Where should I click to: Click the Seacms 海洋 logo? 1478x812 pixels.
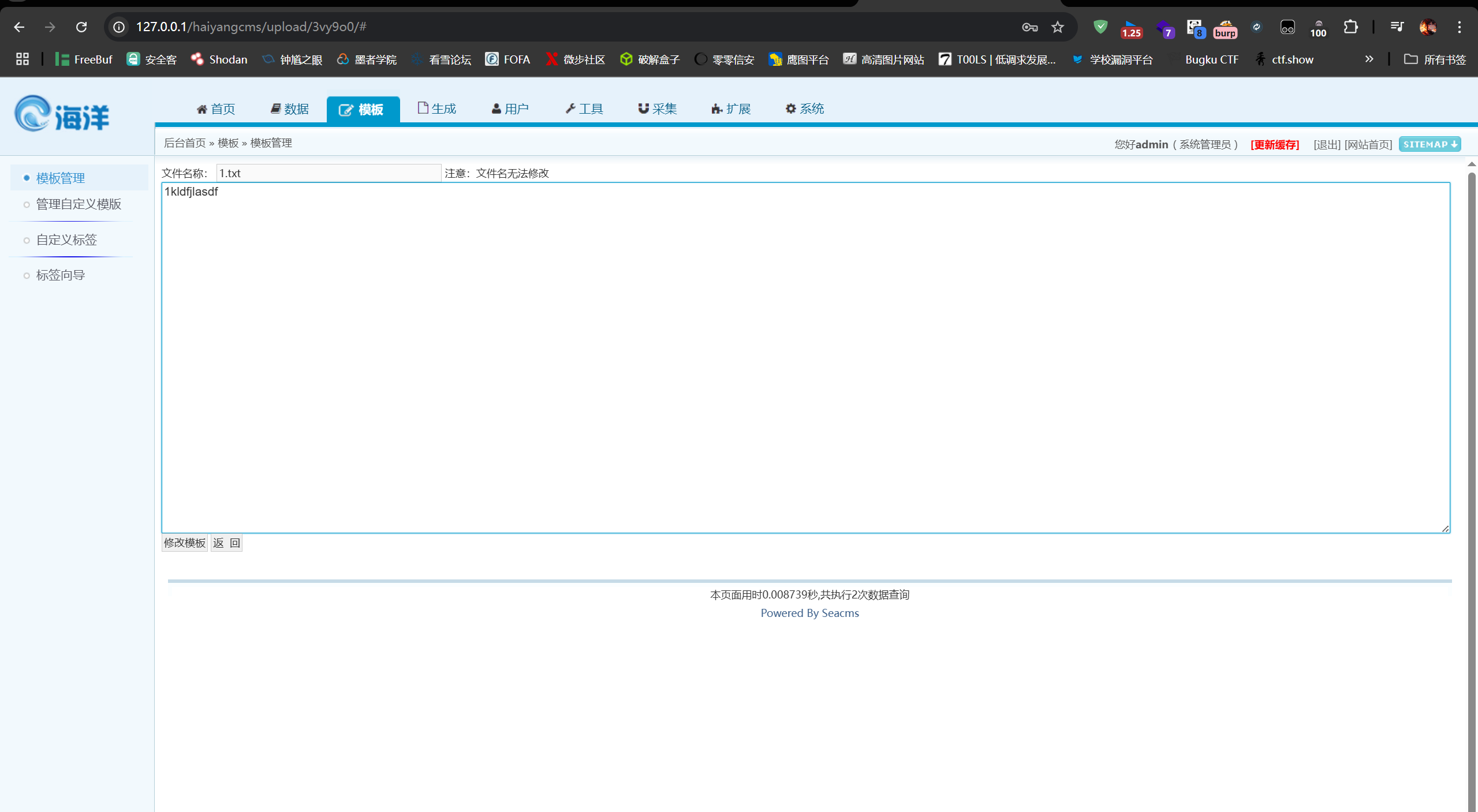pyautogui.click(x=62, y=114)
